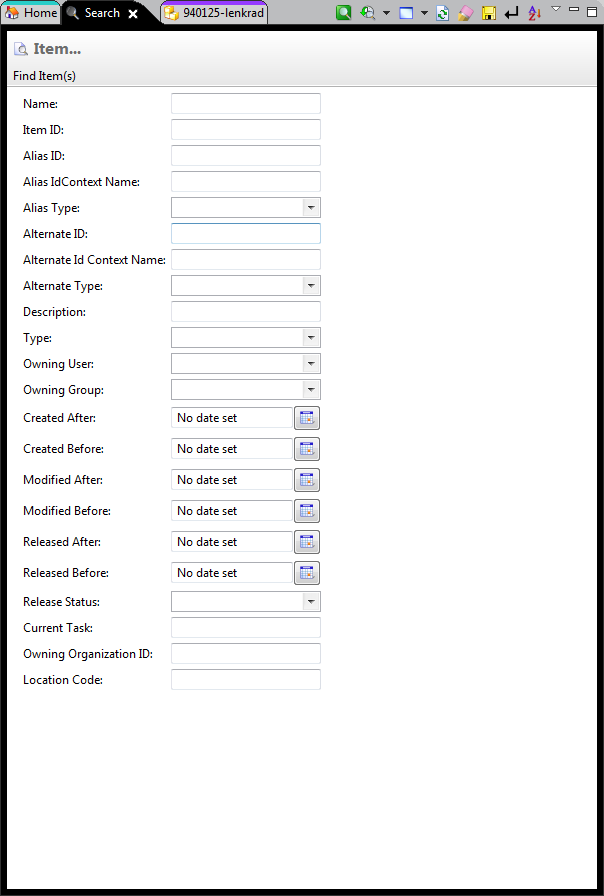Click the Alternate ID input field
Image resolution: width=604 pixels, height=896 pixels.
[246, 234]
